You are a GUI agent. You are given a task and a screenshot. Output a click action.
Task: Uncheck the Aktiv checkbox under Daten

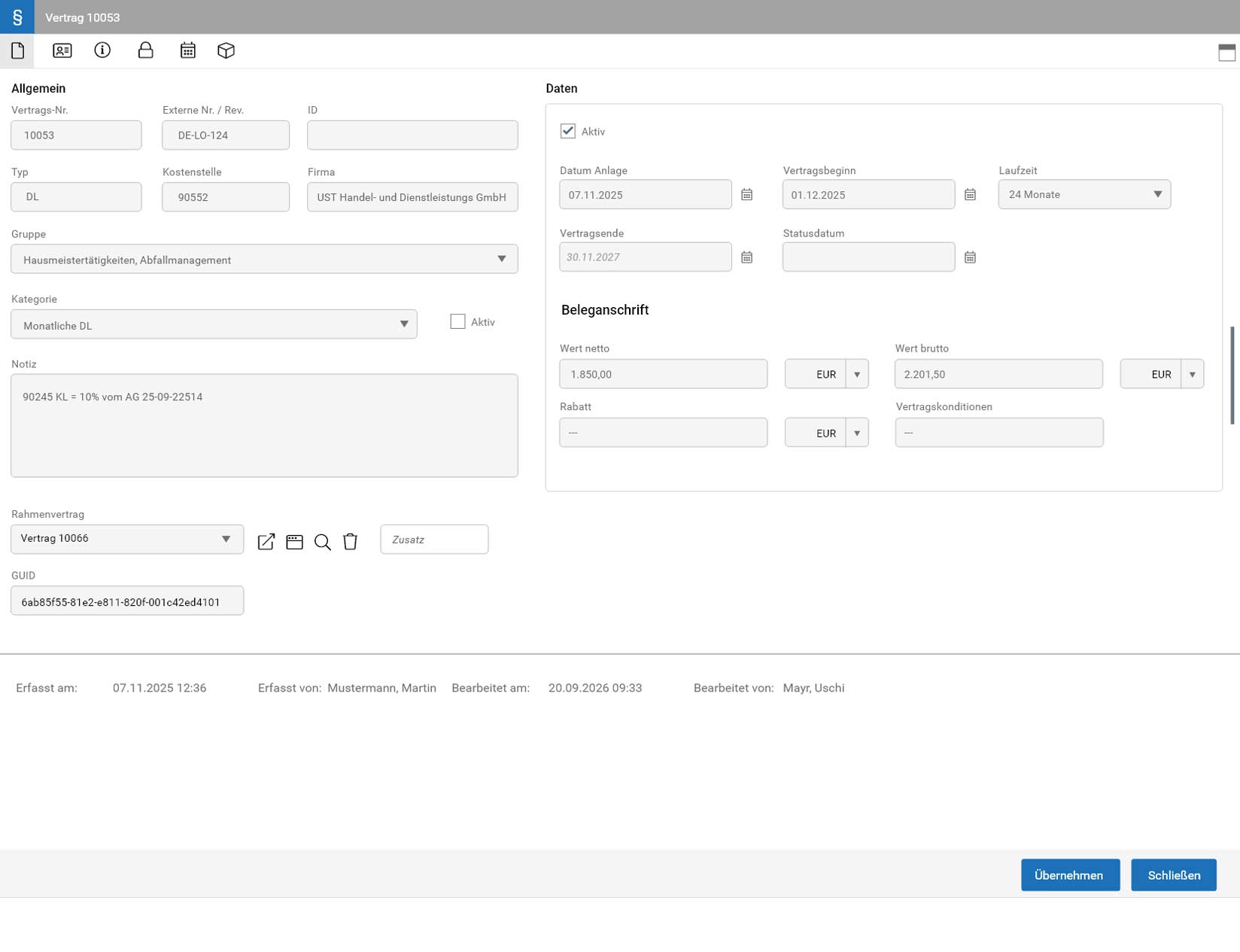[x=568, y=131]
